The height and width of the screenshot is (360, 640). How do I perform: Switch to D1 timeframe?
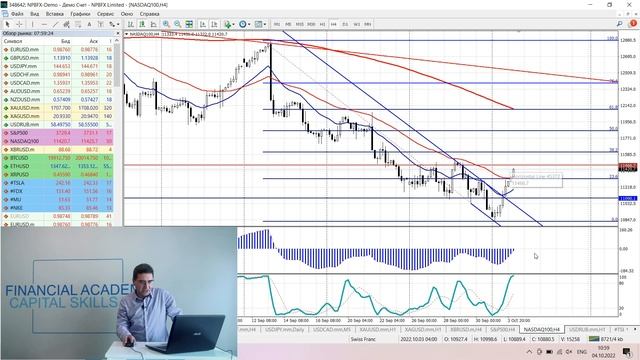[x=345, y=24]
